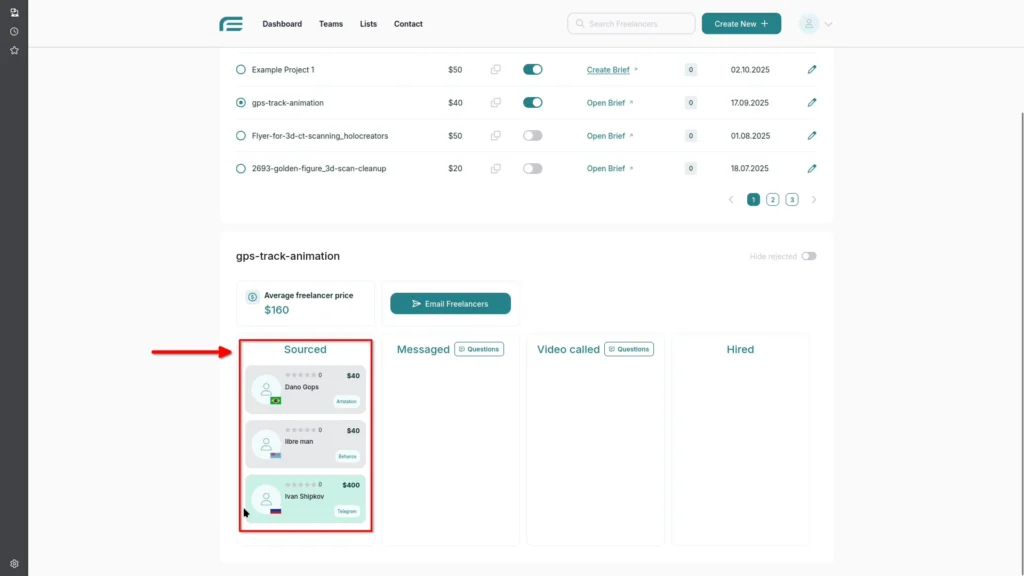Click copy icon for Flyer-for-3d-ct-scanning row
The height and width of the screenshot is (576, 1024).
495,136
